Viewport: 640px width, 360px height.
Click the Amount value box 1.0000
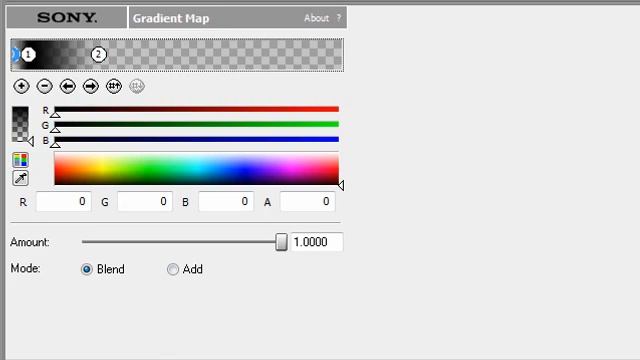point(317,242)
